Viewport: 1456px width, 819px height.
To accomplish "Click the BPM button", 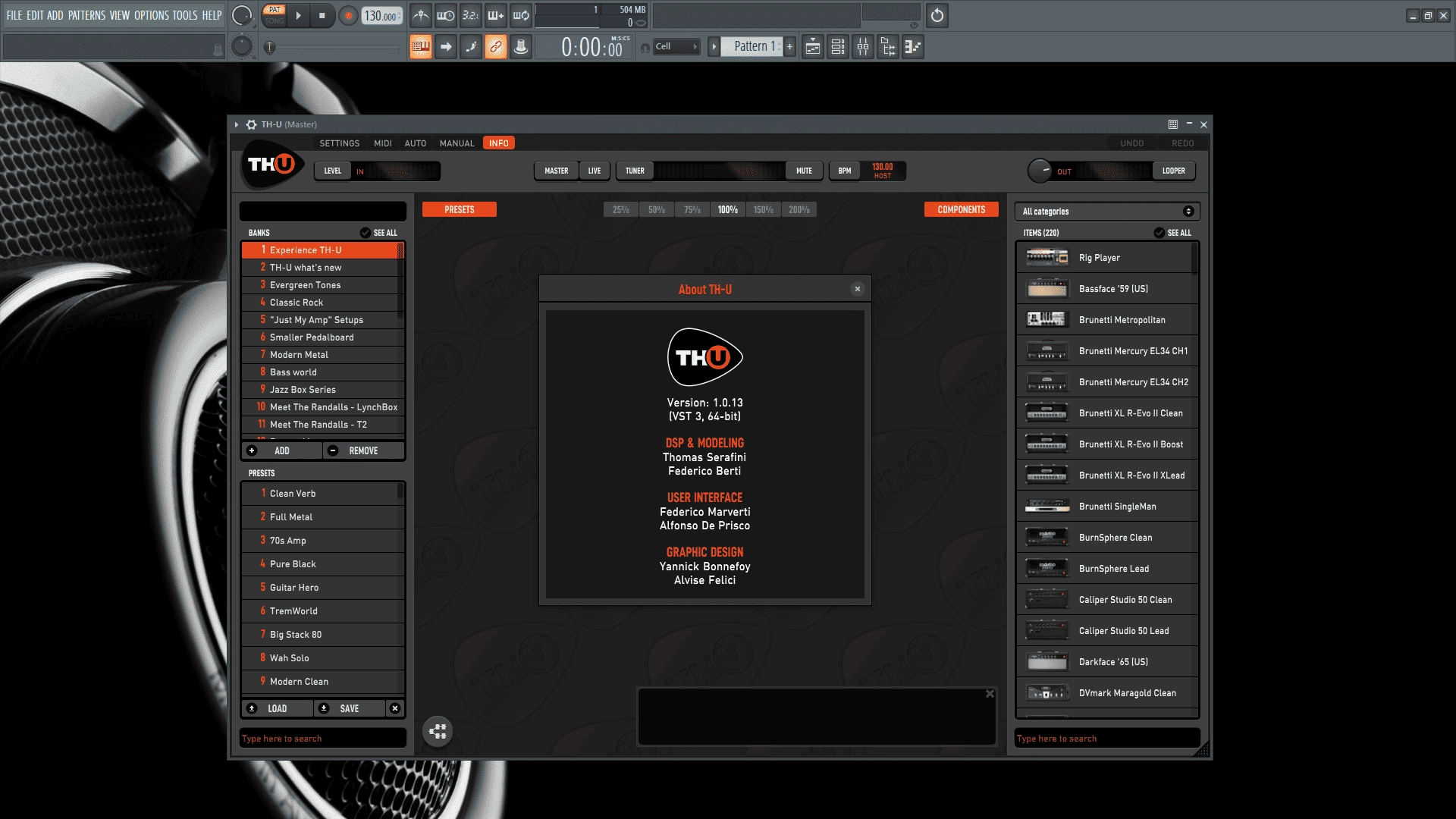I will point(844,171).
